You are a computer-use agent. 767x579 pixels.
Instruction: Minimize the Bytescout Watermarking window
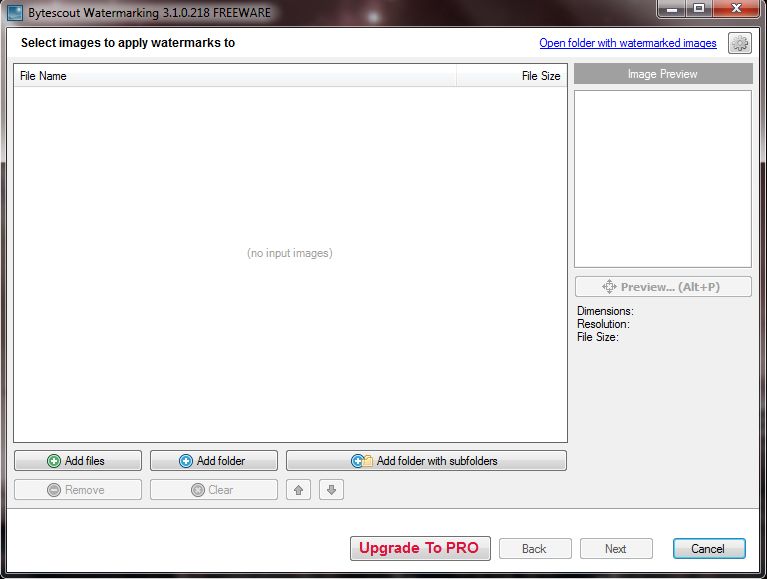pos(672,9)
